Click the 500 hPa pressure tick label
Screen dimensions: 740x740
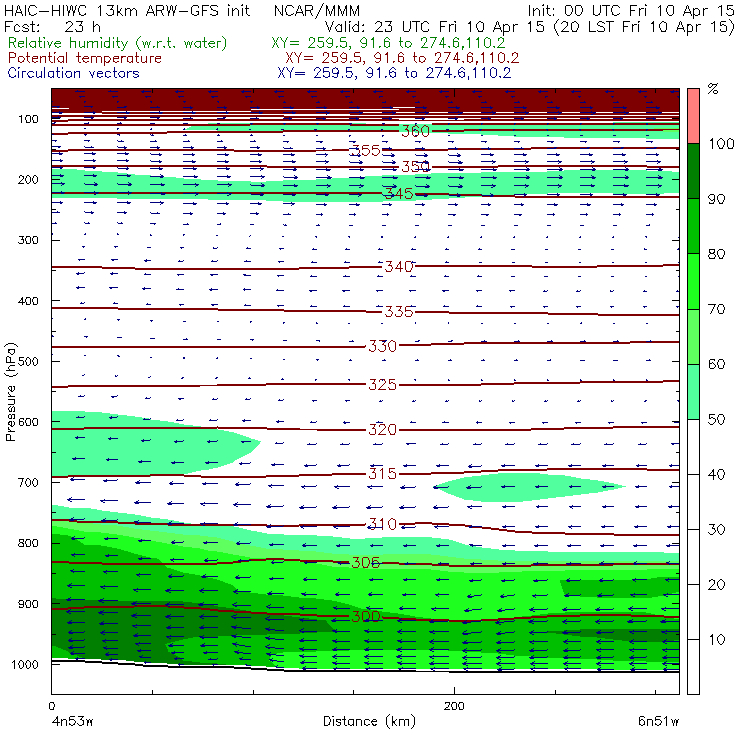(28, 362)
